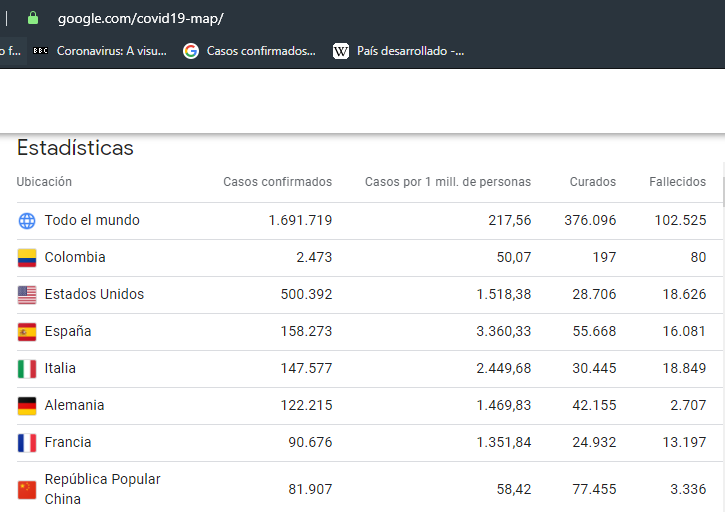Click Francia confirmed cases 90.676
Image resolution: width=725 pixels, height=512 pixels.
[x=310, y=442]
